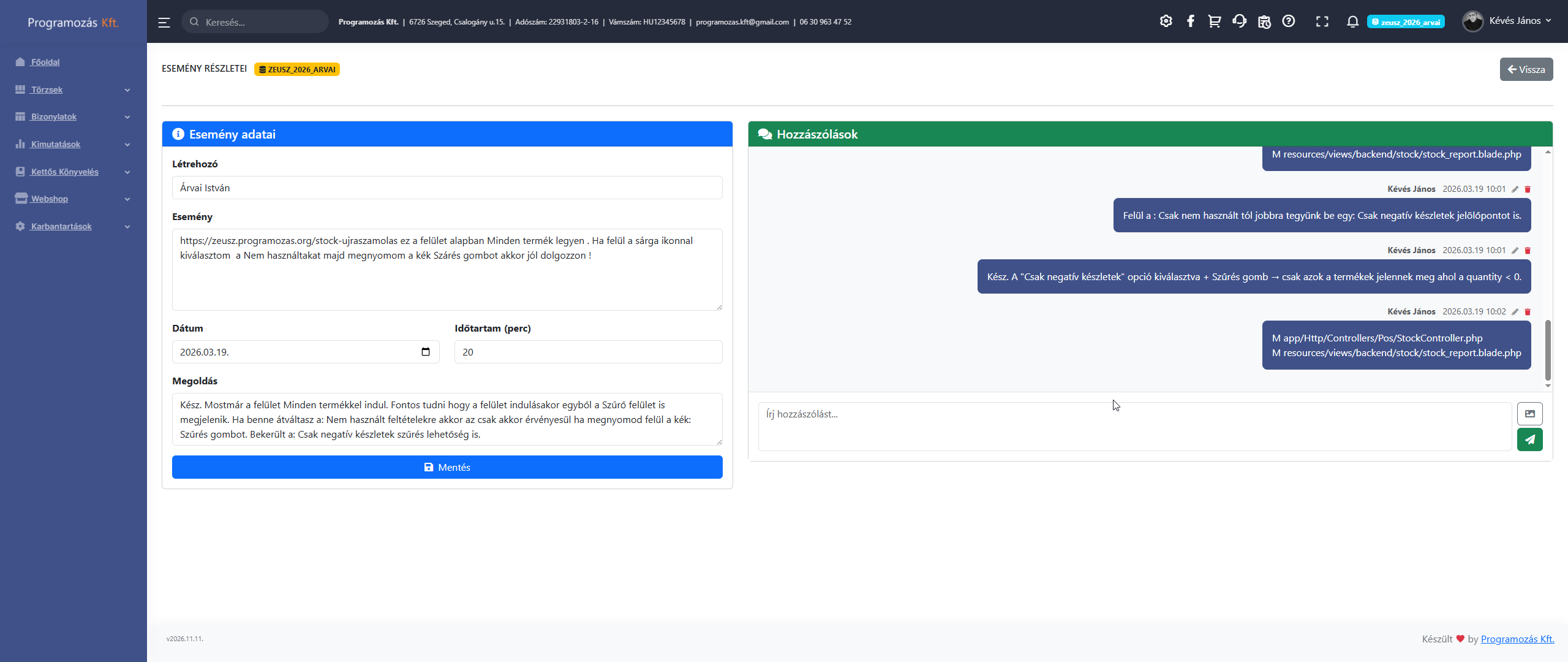Open the Dátum calendar picker

pos(426,352)
